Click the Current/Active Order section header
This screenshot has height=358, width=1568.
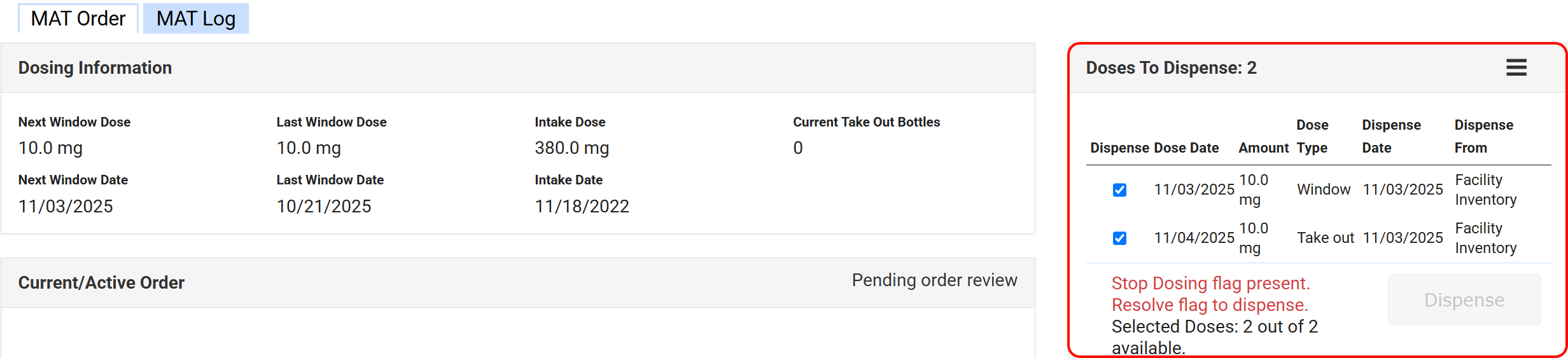[102, 283]
